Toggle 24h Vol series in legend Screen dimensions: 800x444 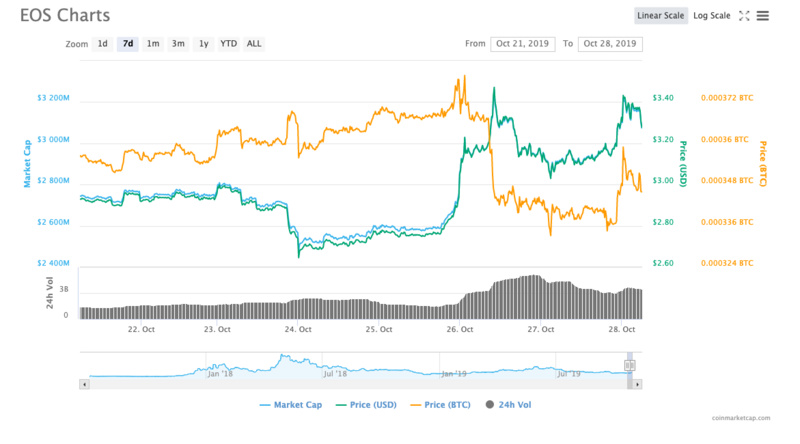pos(508,405)
